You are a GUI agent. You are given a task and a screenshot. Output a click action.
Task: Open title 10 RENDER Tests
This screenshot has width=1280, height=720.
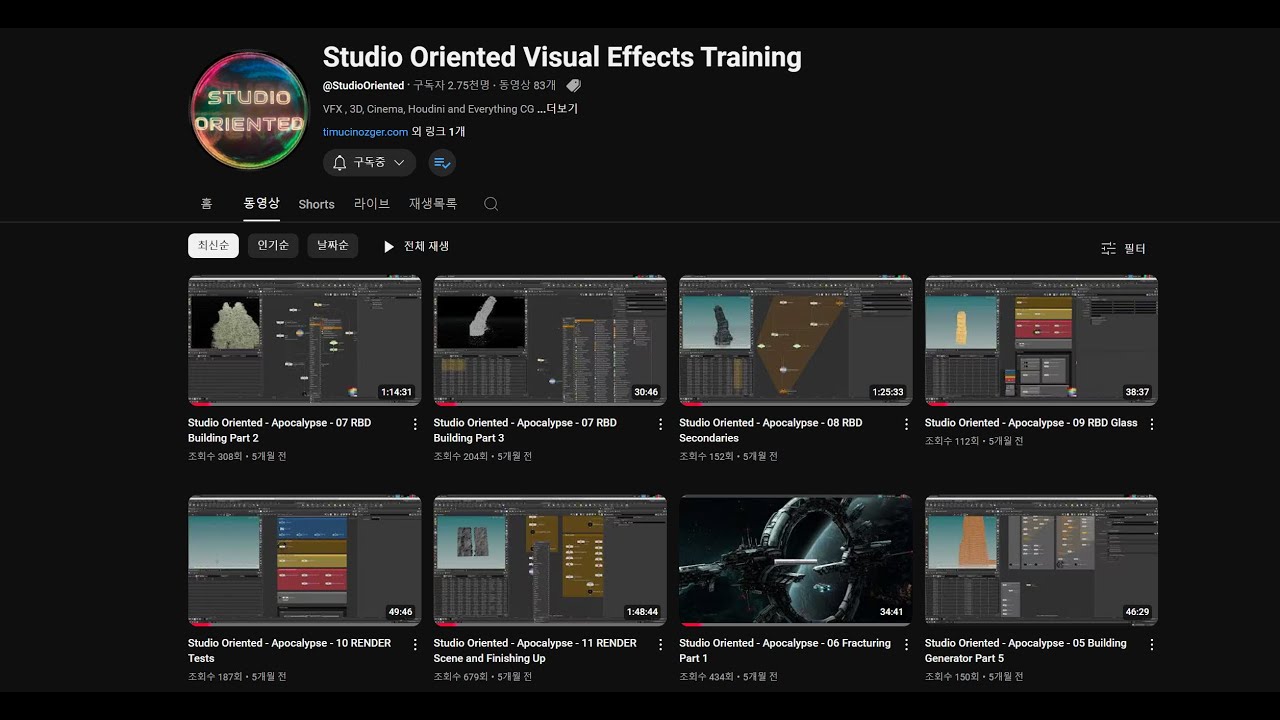[289, 650]
